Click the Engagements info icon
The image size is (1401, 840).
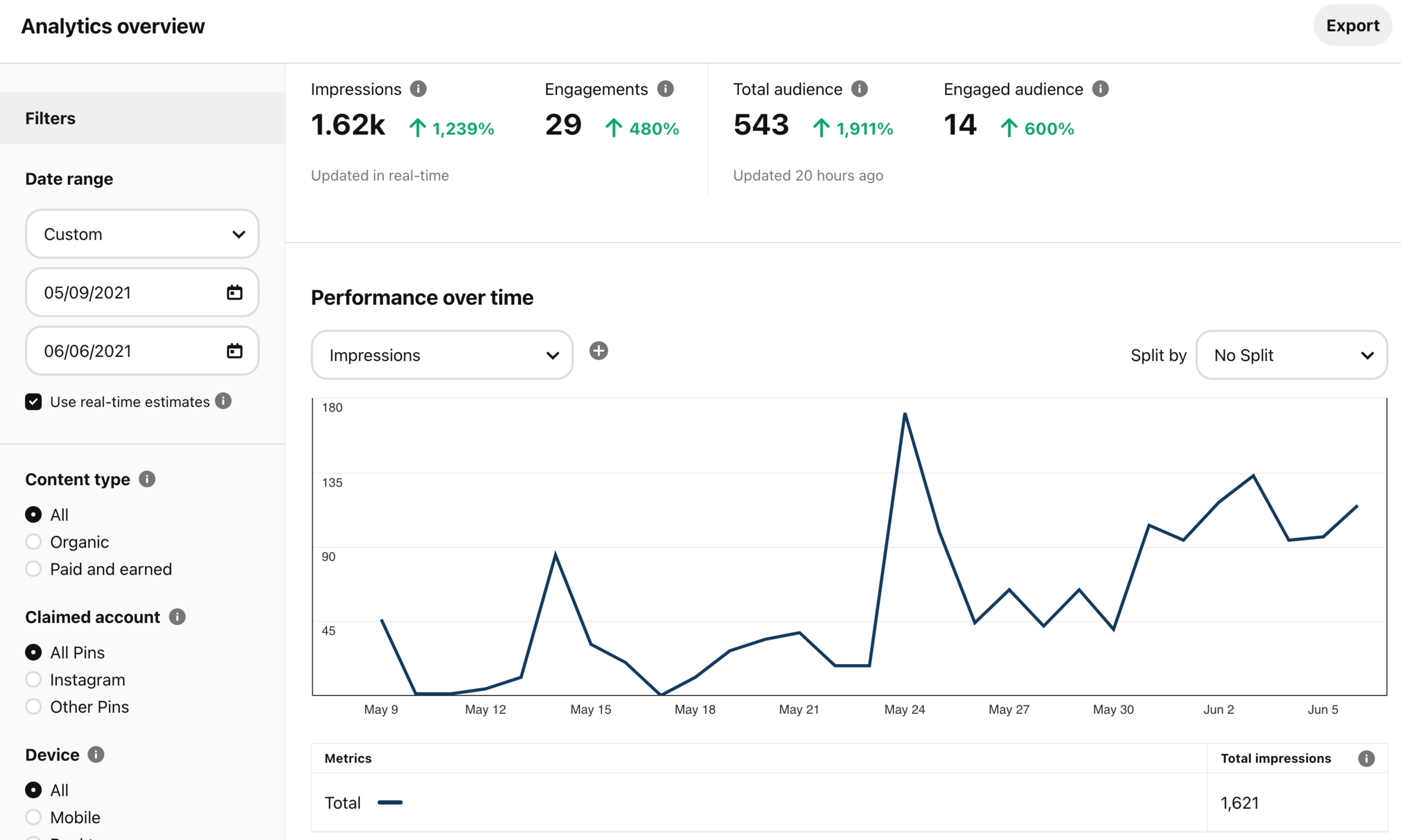tap(665, 89)
